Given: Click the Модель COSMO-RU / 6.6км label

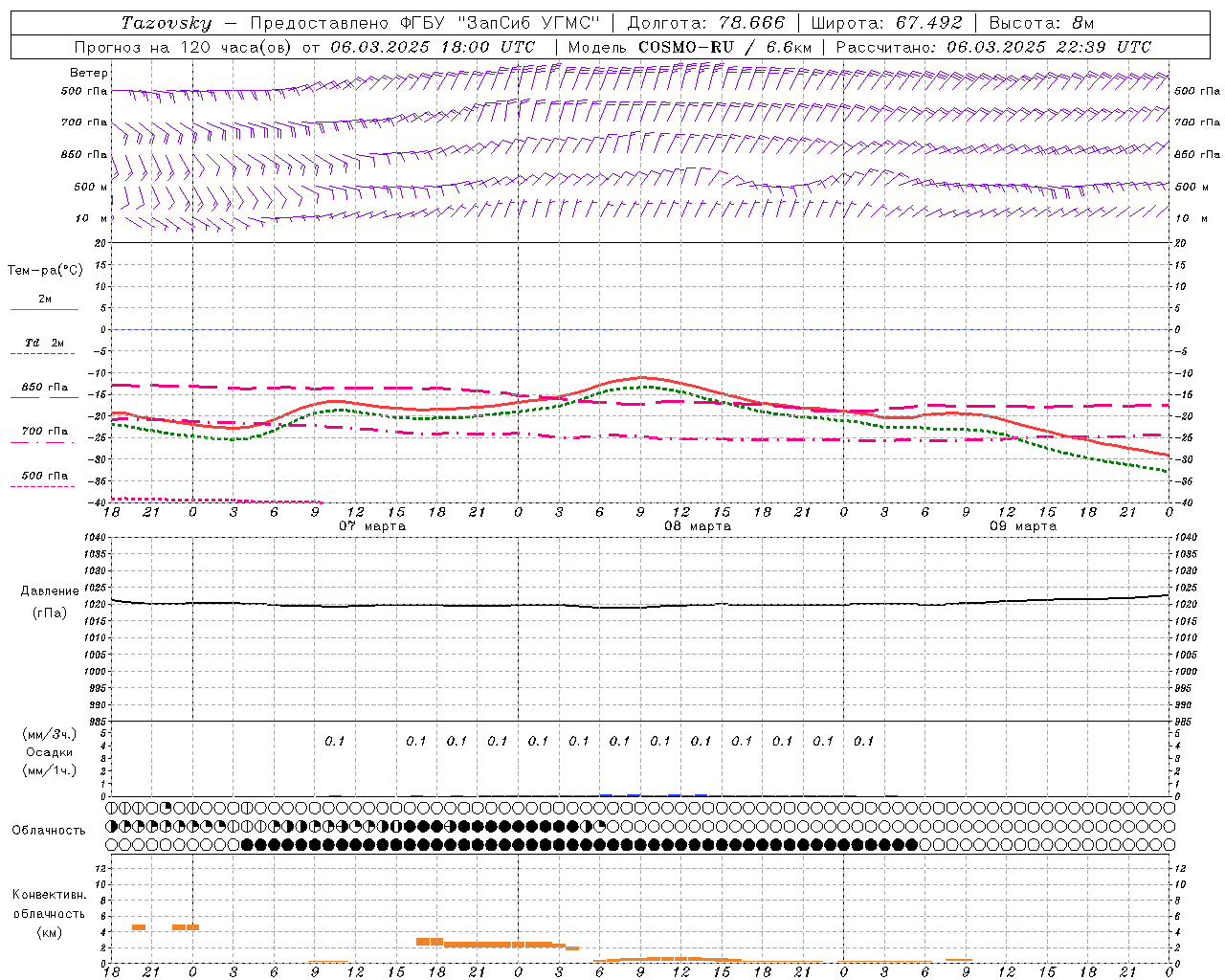Looking at the screenshot, I should coord(689,47).
